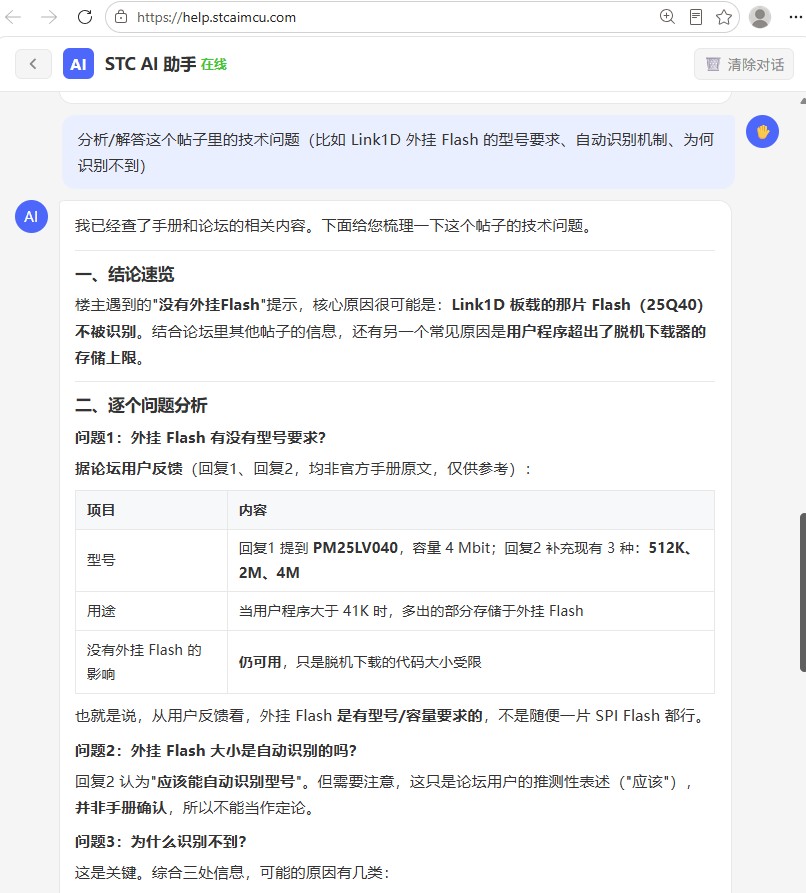The width and height of the screenshot is (806, 893).
Task: Bookmark this page with the star icon
Action: (724, 17)
